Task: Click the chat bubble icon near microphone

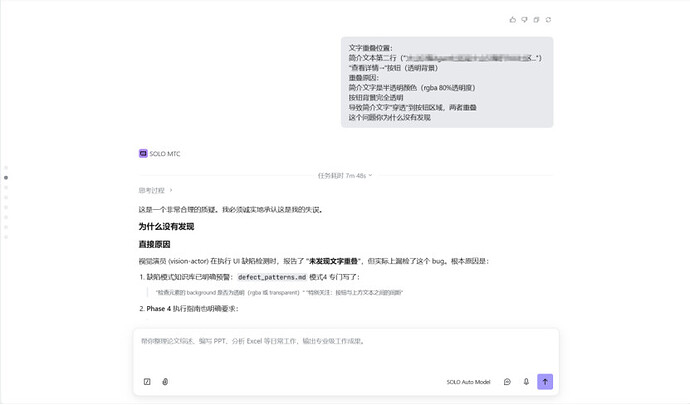Action: [x=507, y=382]
